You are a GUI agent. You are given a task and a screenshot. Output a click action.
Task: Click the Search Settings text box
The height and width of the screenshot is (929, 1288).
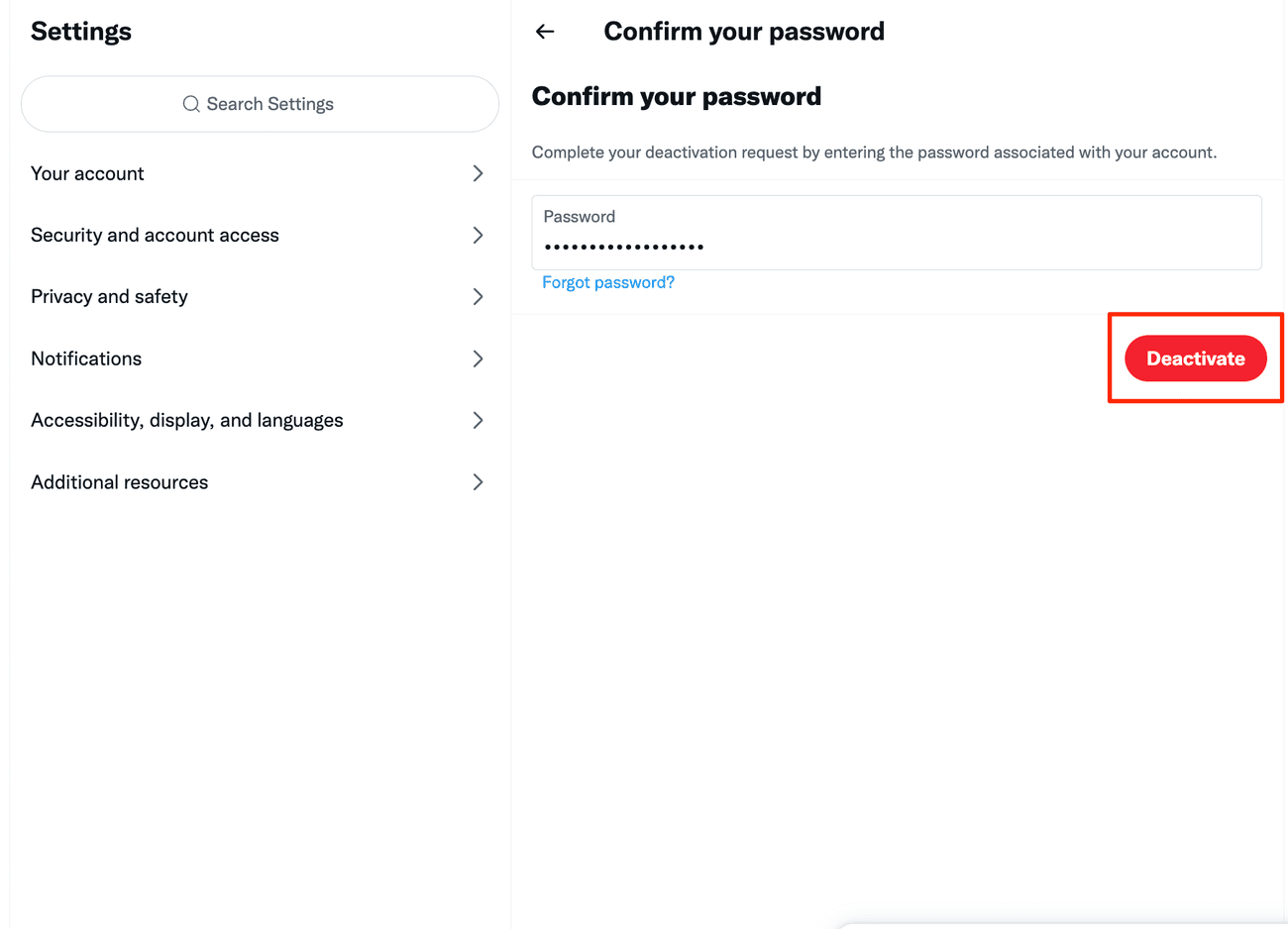269,104
